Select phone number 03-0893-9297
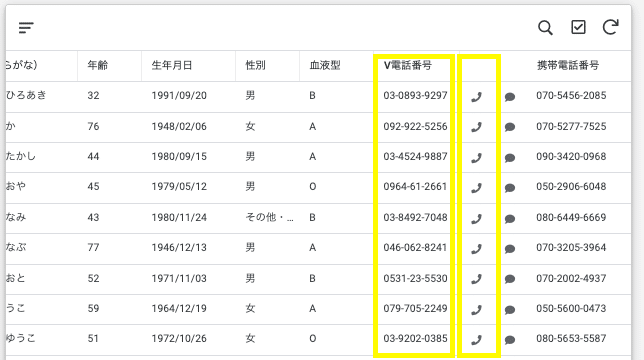This screenshot has height=360, width=644. coord(415,96)
